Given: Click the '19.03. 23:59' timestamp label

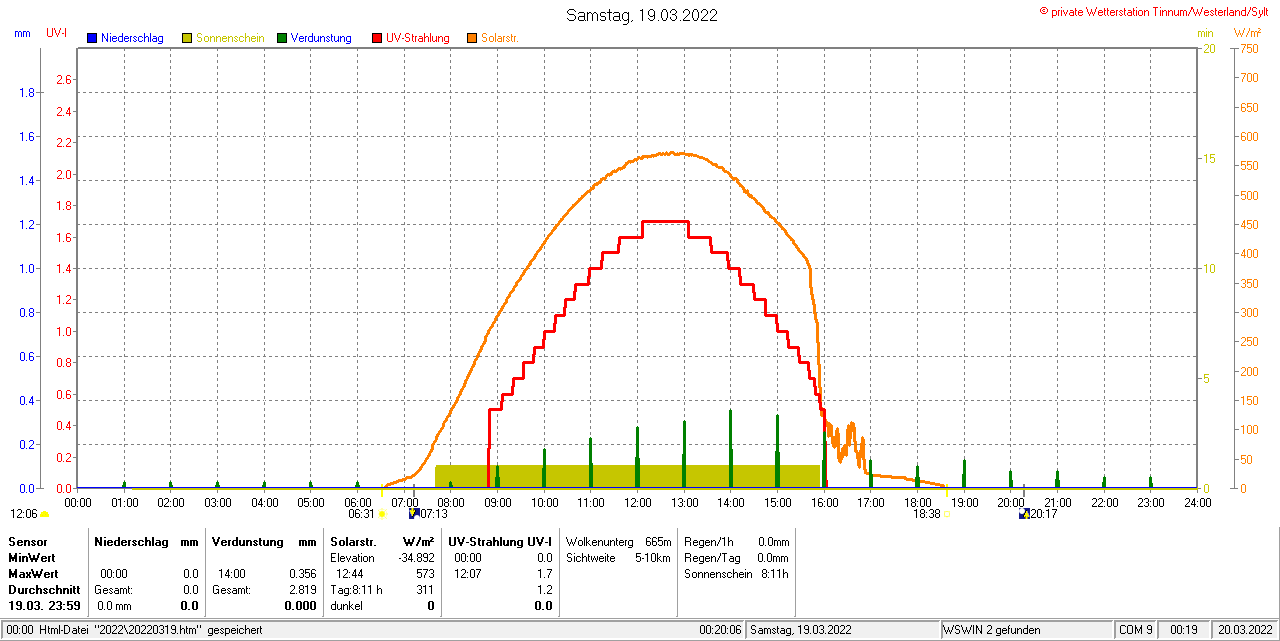Looking at the screenshot, I should tap(44, 606).
